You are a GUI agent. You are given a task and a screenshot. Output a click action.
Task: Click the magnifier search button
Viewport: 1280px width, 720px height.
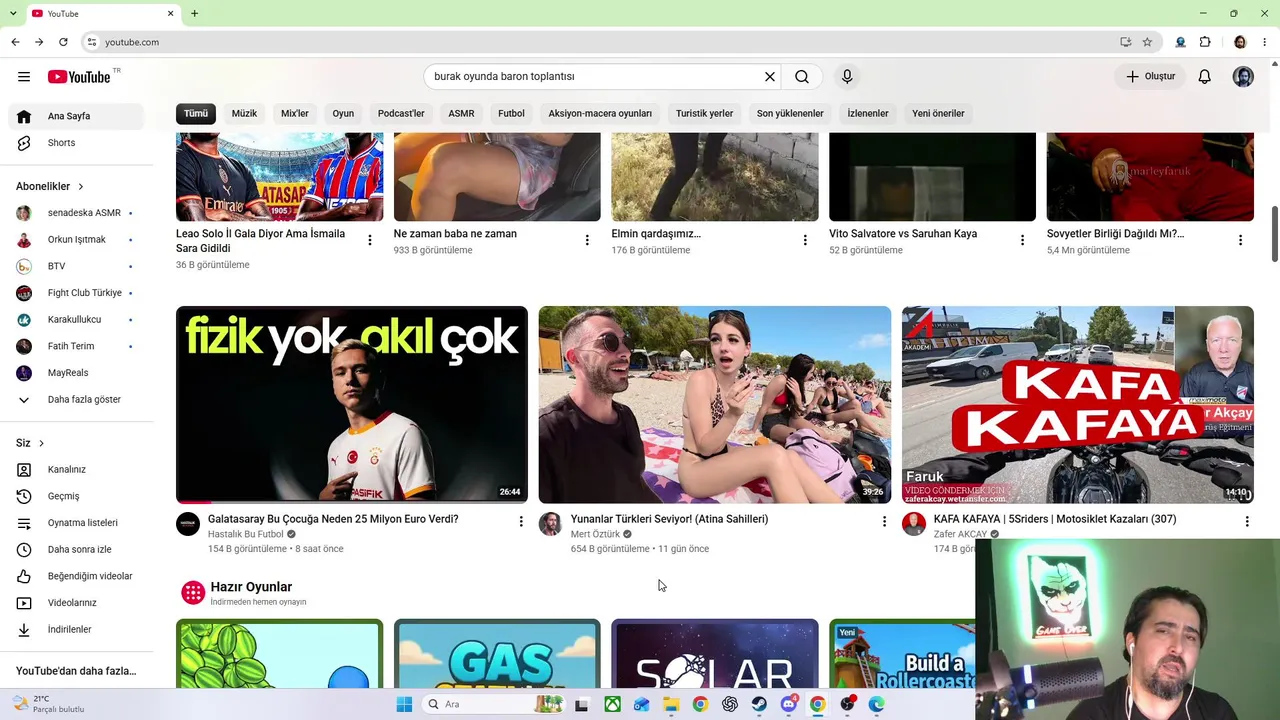tap(802, 76)
